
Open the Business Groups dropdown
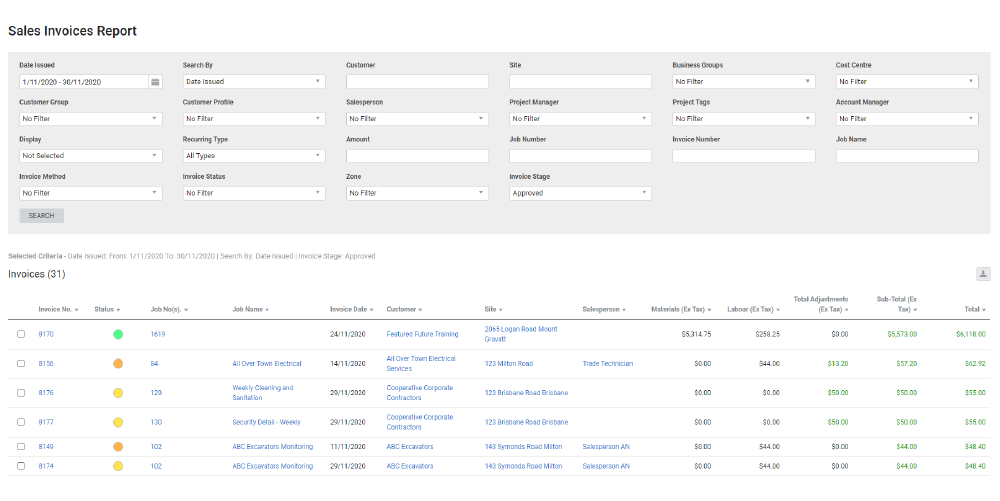pyautogui.click(x=744, y=82)
